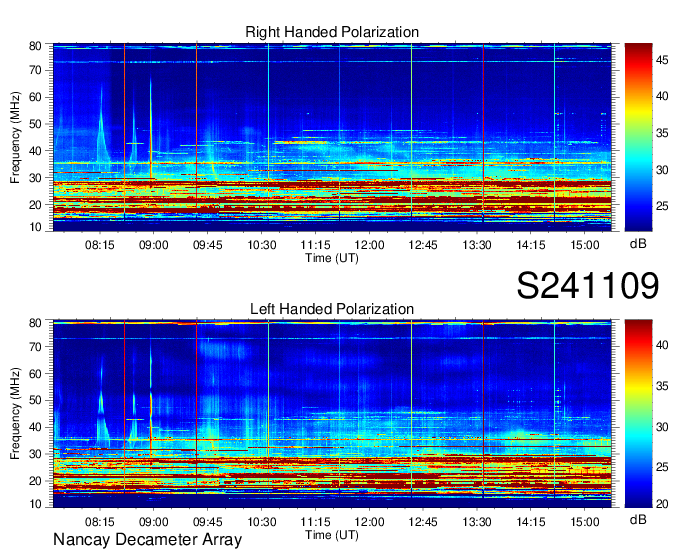Click the 08:15 time tick in upper plot
The width and height of the screenshot is (680, 552).
[100, 245]
